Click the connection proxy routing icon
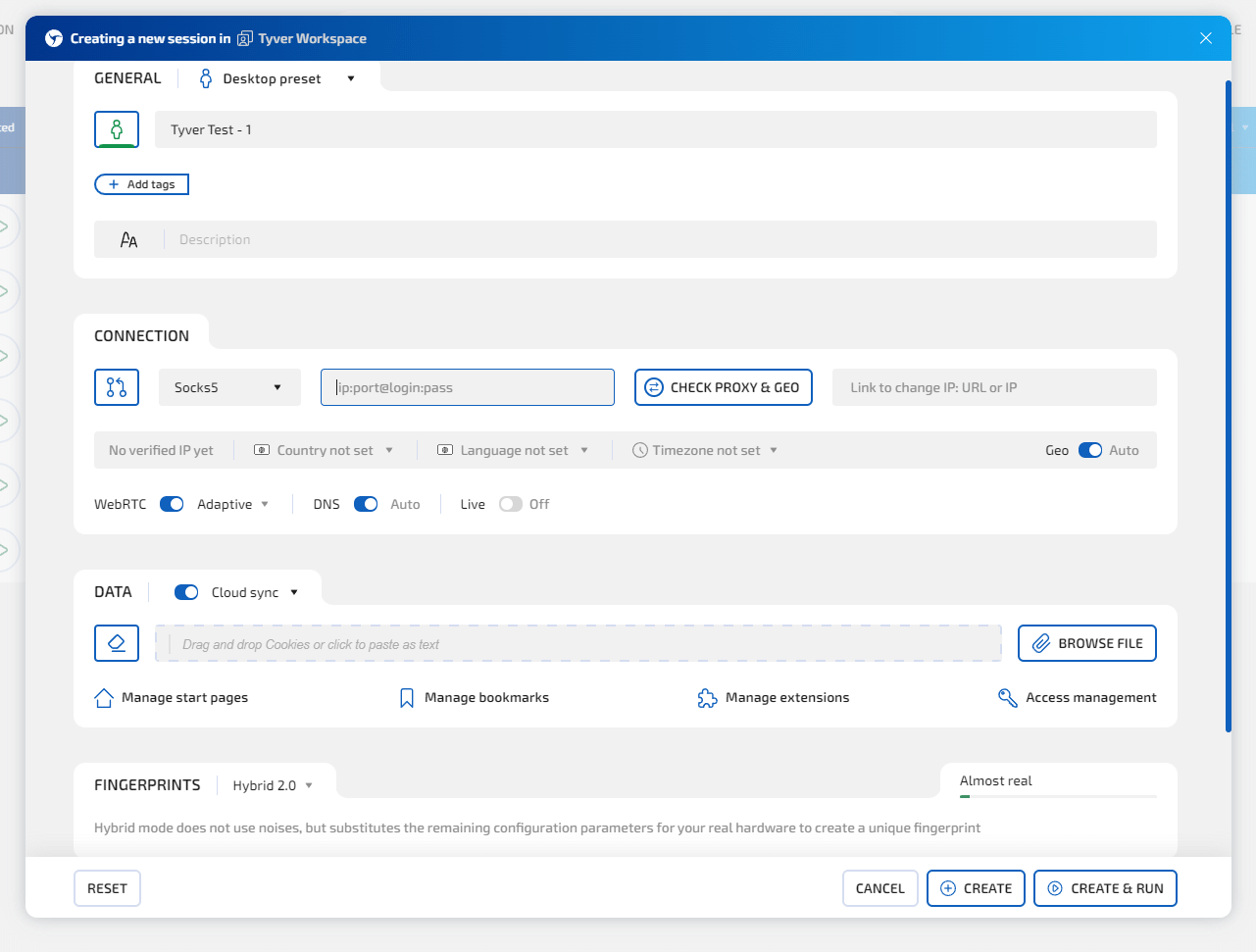 click(117, 387)
